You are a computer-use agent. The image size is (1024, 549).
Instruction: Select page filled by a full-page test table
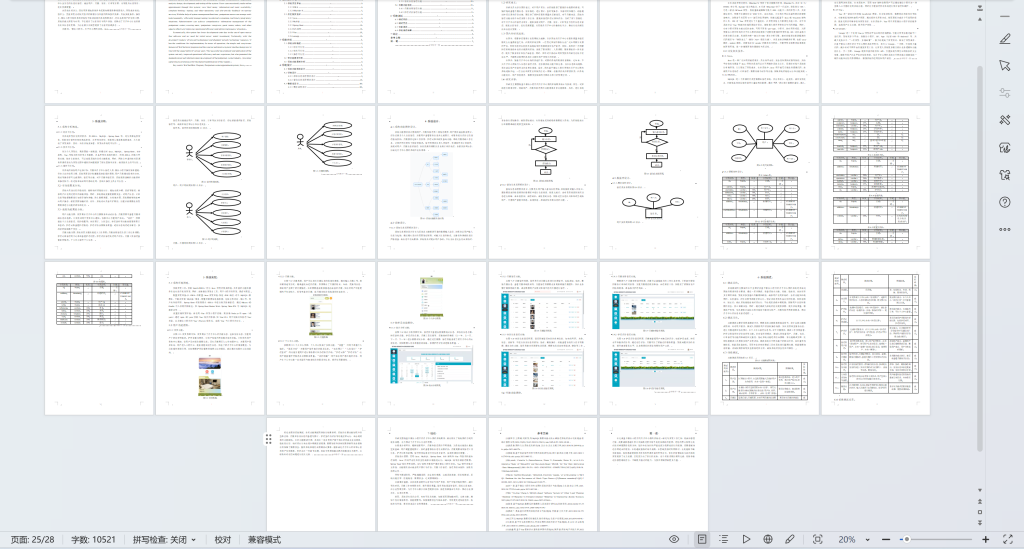[x=876, y=338]
